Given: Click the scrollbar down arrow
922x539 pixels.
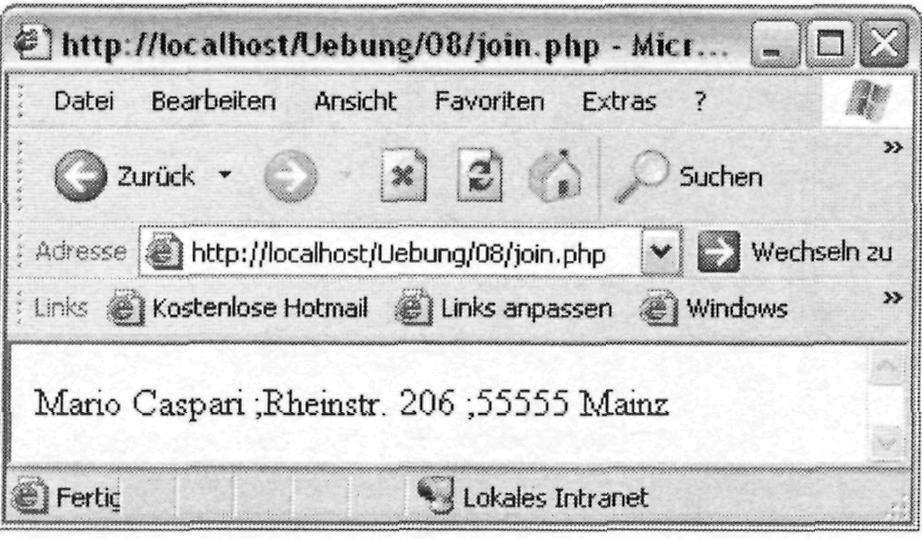Looking at the screenshot, I should point(886,441).
